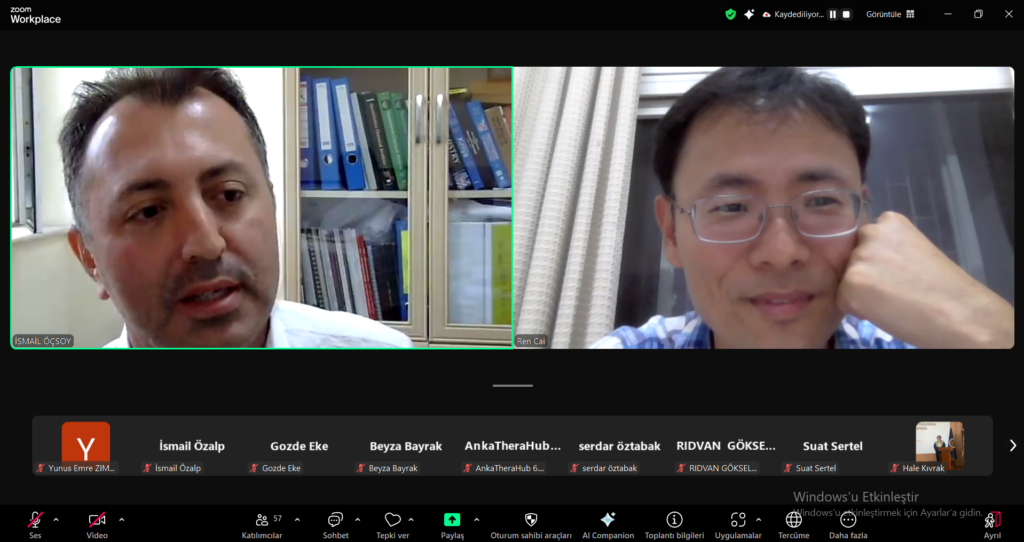1024x542 pixels.
Task: Select serdar öztabak participant tile
Action: 619,447
